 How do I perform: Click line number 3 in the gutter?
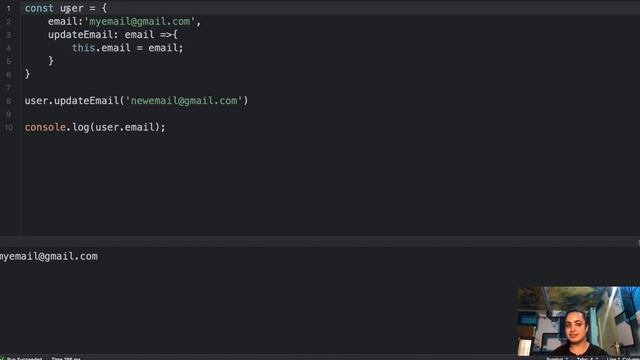tap(9, 35)
